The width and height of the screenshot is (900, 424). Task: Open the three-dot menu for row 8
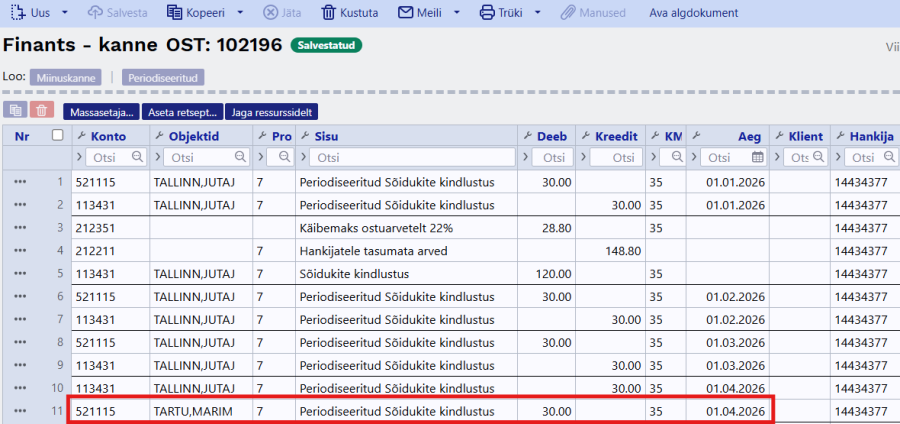[21, 343]
